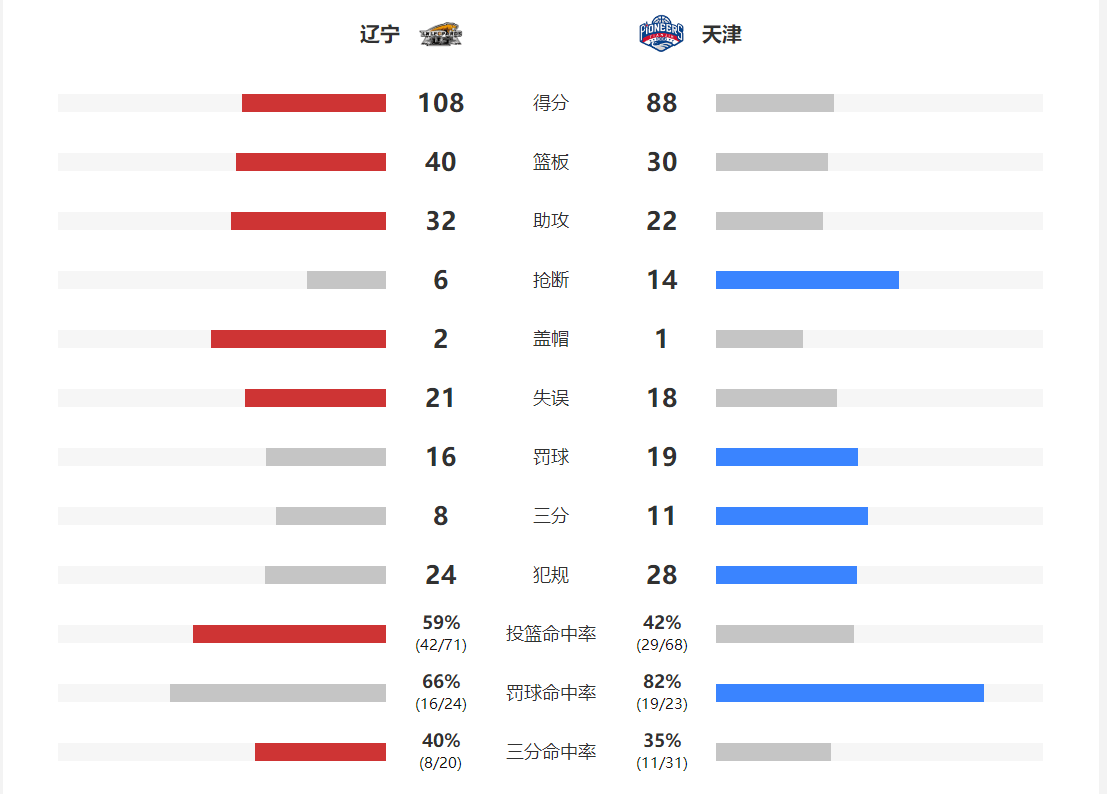Screen dimensions: 1107x794
Task: Click the 得分 stat label
Action: [551, 103]
